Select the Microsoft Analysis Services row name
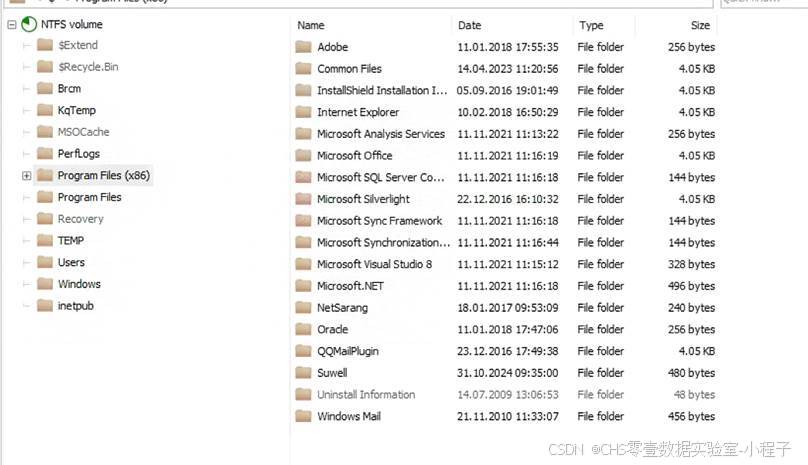Viewport: 808px width, 465px height. pos(381,134)
